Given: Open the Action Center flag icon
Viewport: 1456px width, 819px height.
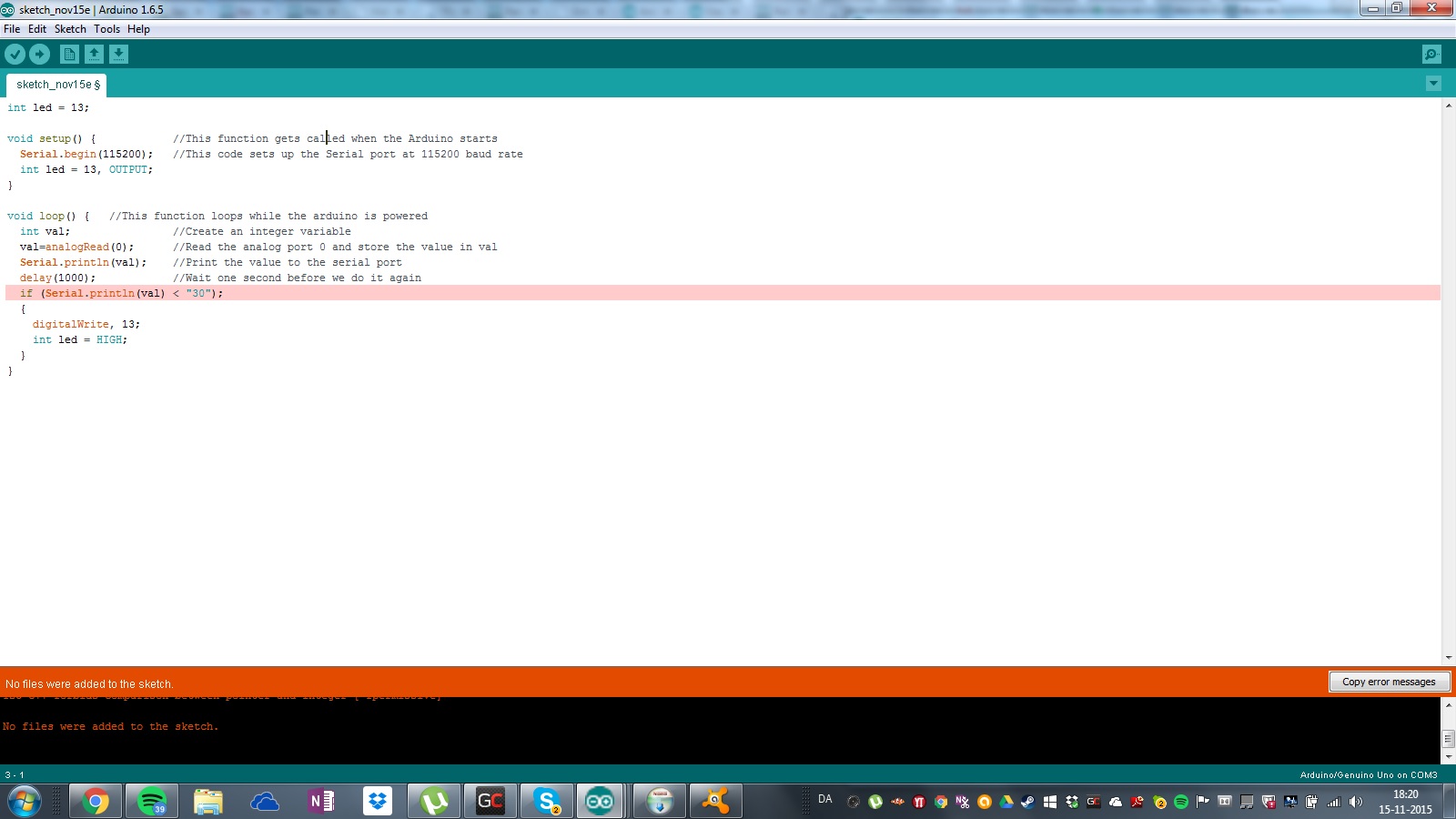Looking at the screenshot, I should (1203, 802).
